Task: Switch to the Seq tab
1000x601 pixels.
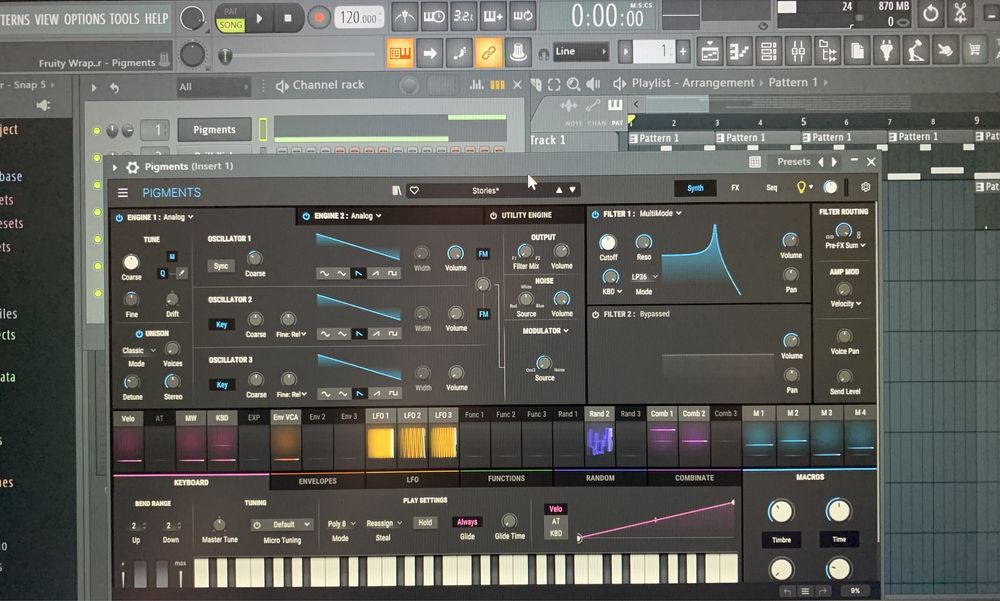Action: (772, 188)
